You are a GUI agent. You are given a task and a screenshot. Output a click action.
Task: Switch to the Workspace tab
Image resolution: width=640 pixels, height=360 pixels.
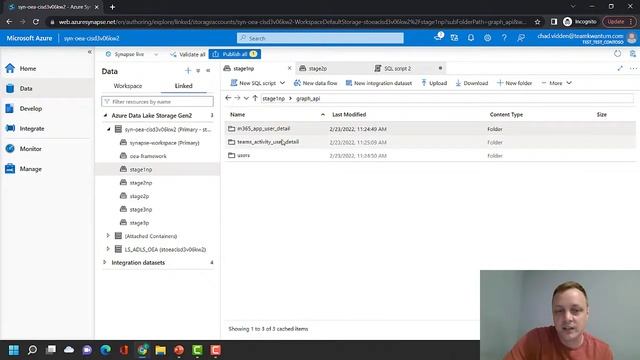[128, 86]
